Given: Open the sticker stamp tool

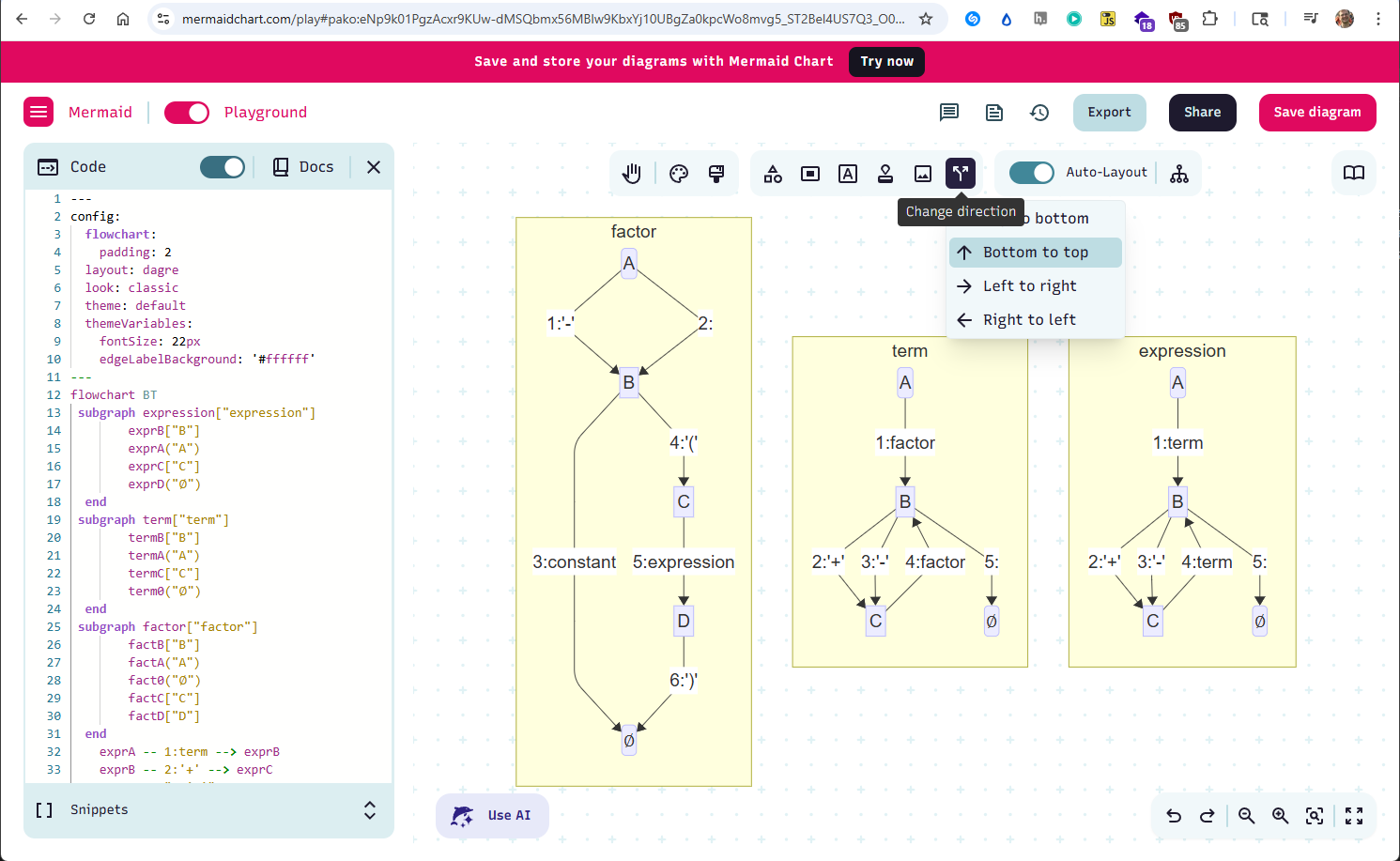Looking at the screenshot, I should (885, 173).
